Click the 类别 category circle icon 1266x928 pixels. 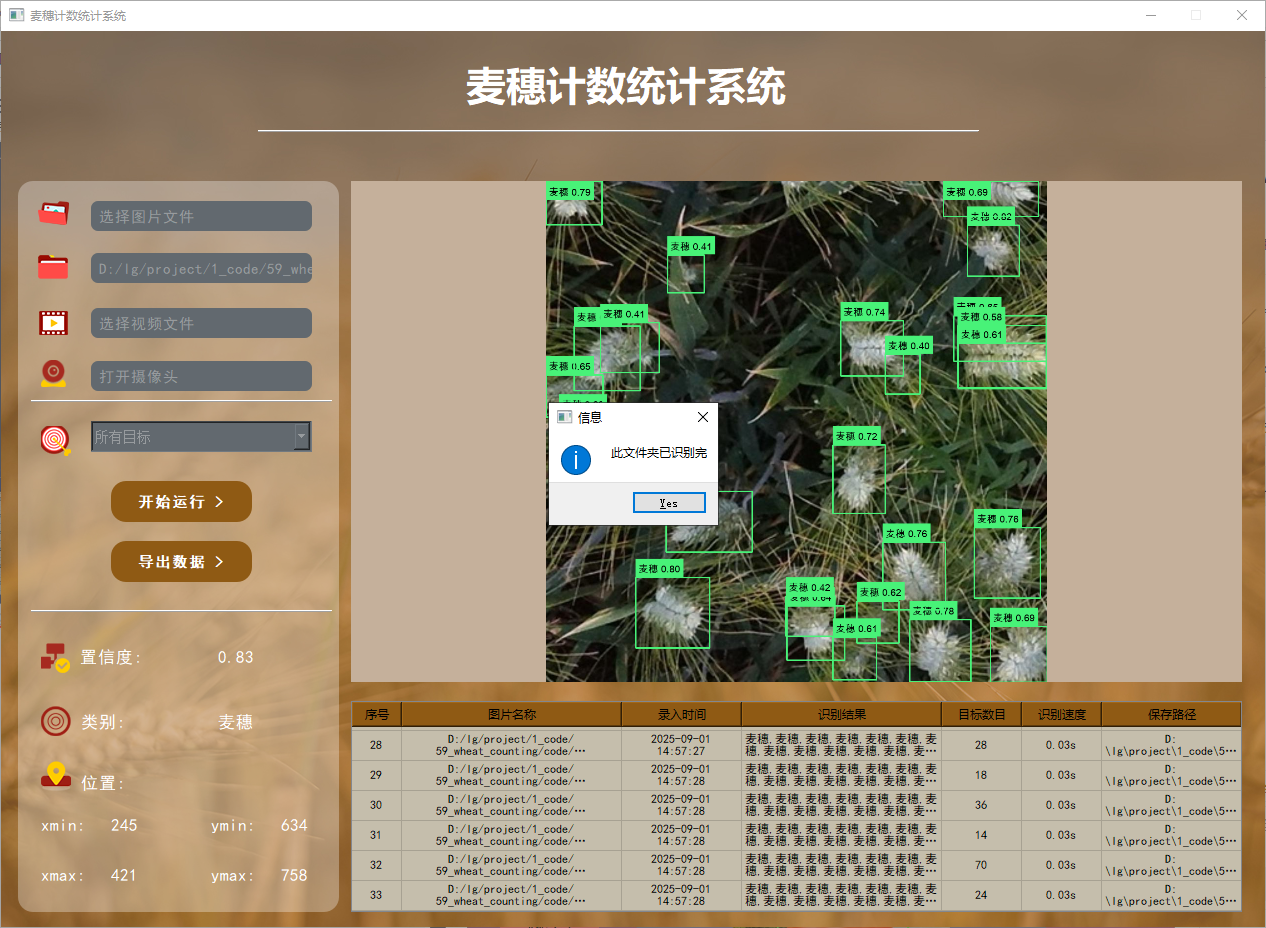55,721
